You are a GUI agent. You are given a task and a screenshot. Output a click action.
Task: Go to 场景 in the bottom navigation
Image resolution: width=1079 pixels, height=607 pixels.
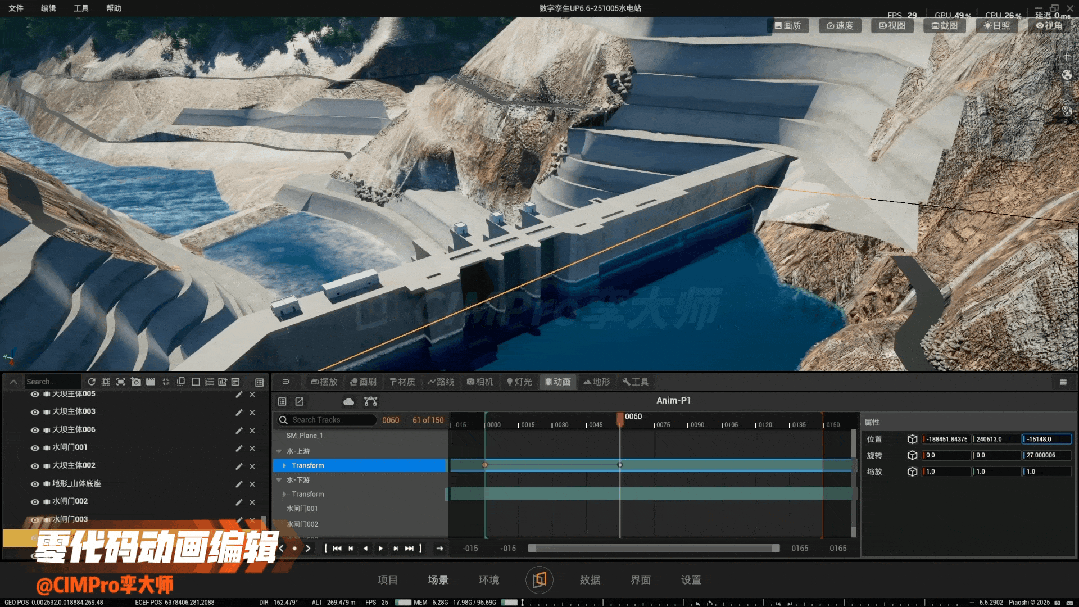[x=438, y=580]
